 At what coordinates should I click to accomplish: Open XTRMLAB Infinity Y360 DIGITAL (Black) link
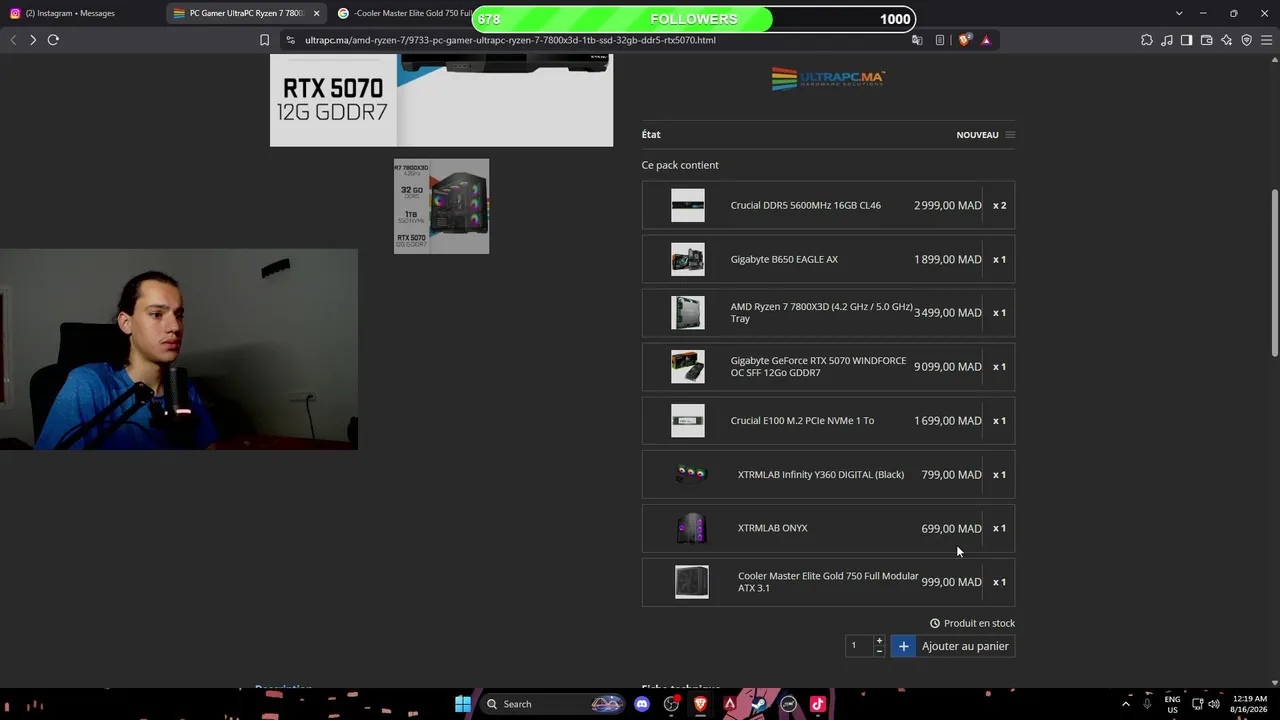click(x=821, y=475)
